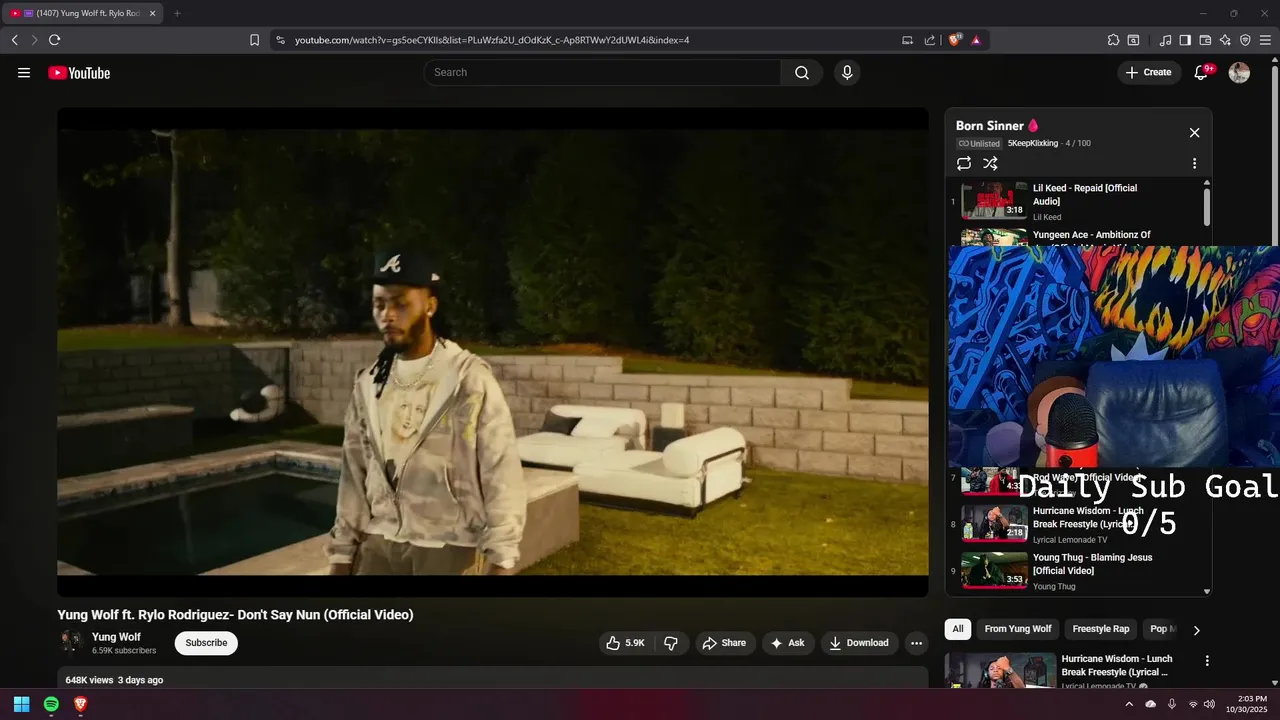Start voice search with the microphone

(847, 72)
